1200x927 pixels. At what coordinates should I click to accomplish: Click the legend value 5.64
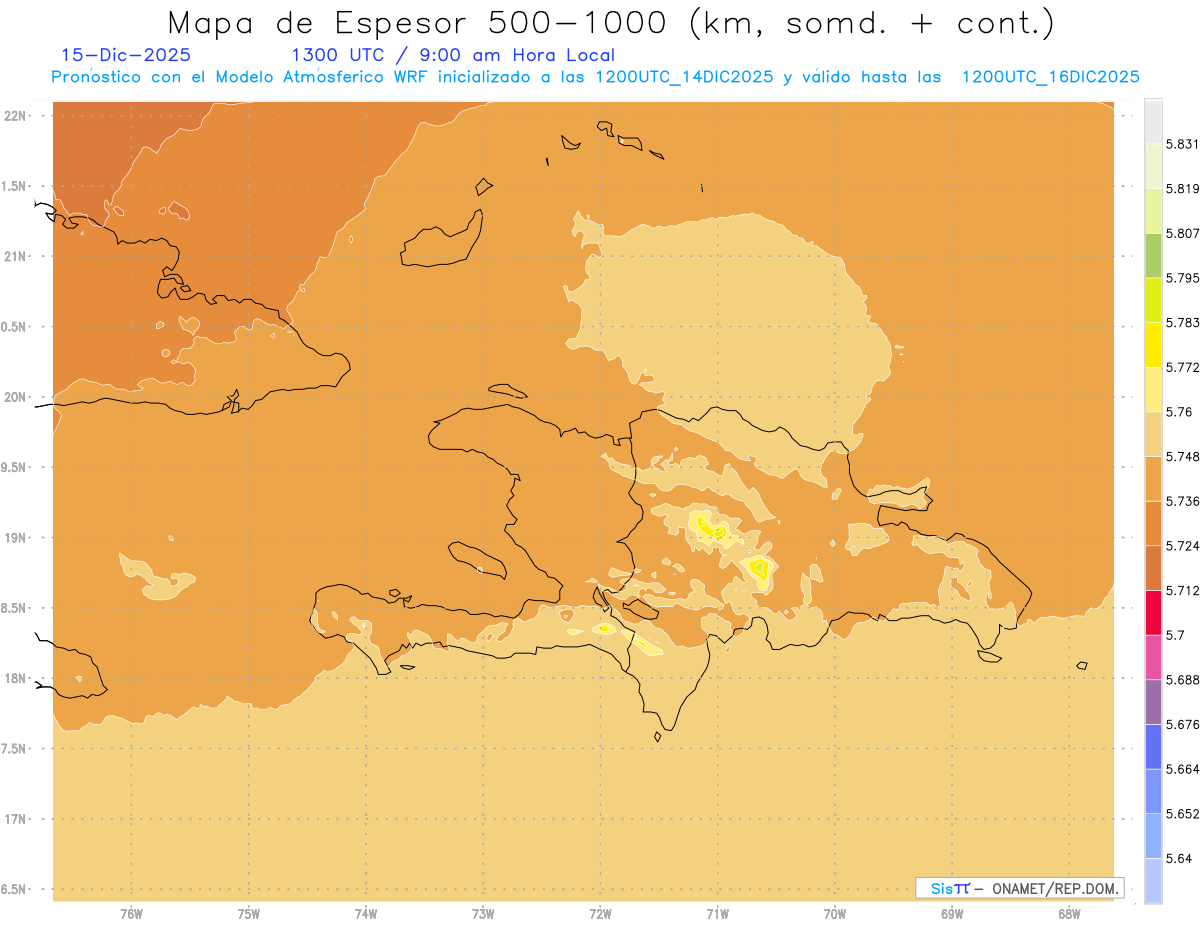pos(1179,858)
